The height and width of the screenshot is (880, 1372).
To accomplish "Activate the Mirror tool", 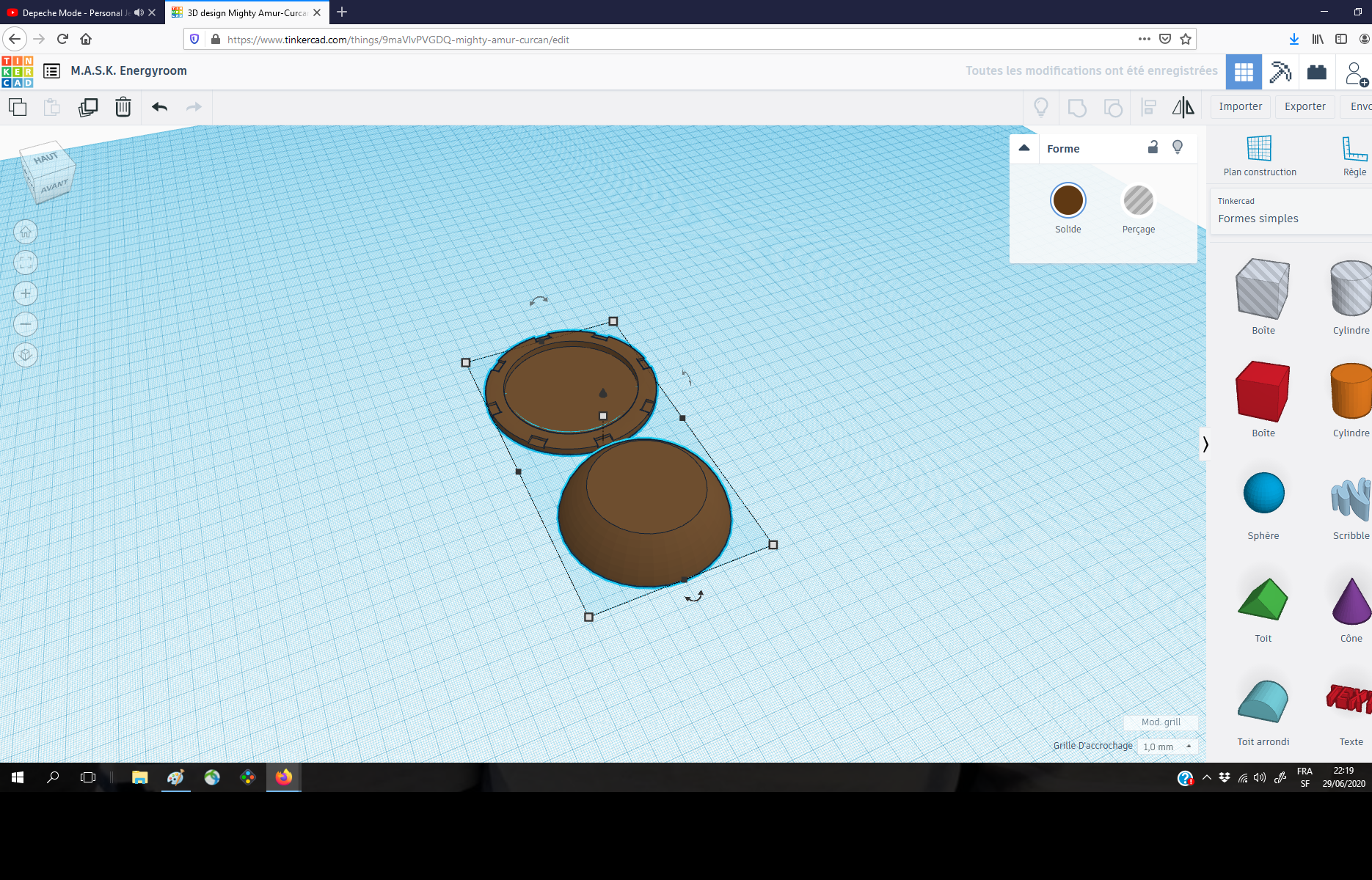I will point(1183,108).
